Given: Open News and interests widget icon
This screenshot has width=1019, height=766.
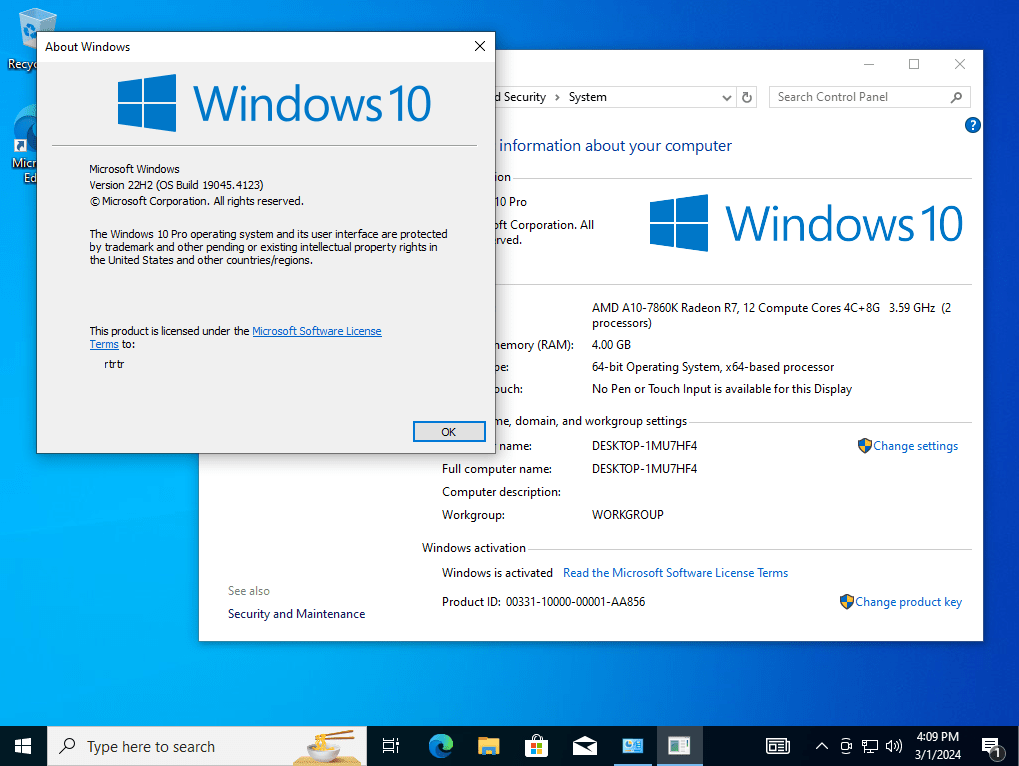Looking at the screenshot, I should tap(777, 746).
